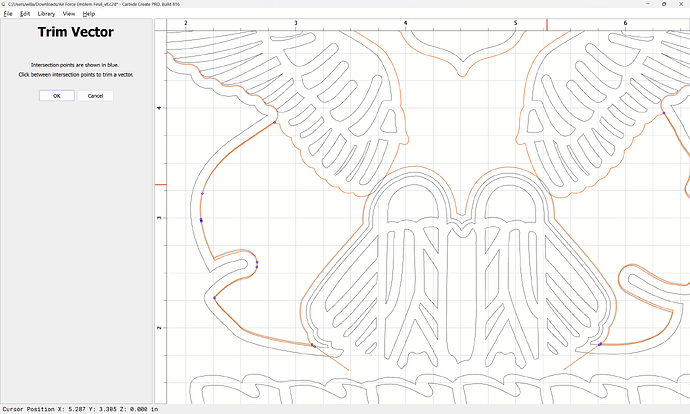Click 'Click between intersection points' instruction text
Screen dimensions: 690x414
coord(76,75)
